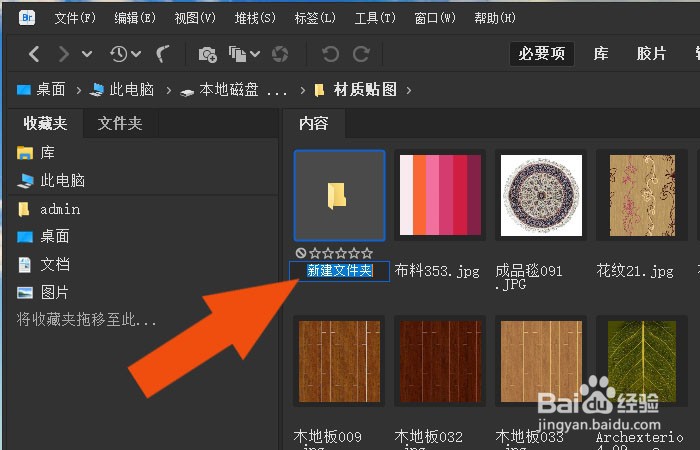
Task: Open the 视图(V) menu
Action: (x=195, y=18)
